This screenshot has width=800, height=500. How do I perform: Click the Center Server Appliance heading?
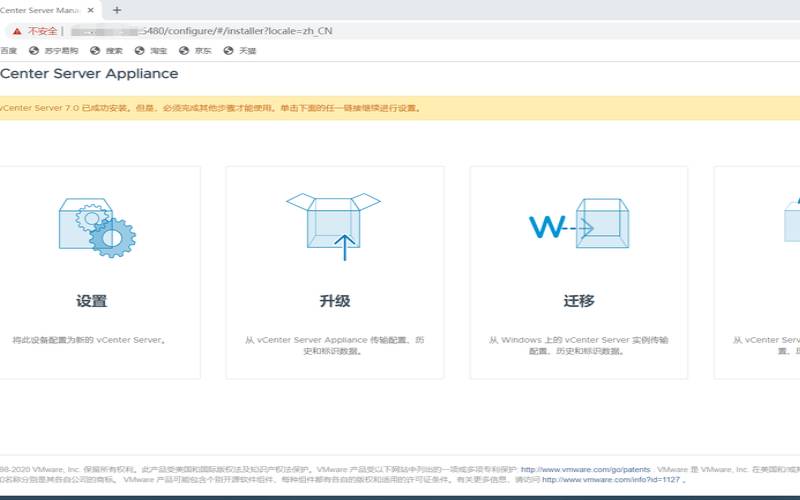89,73
